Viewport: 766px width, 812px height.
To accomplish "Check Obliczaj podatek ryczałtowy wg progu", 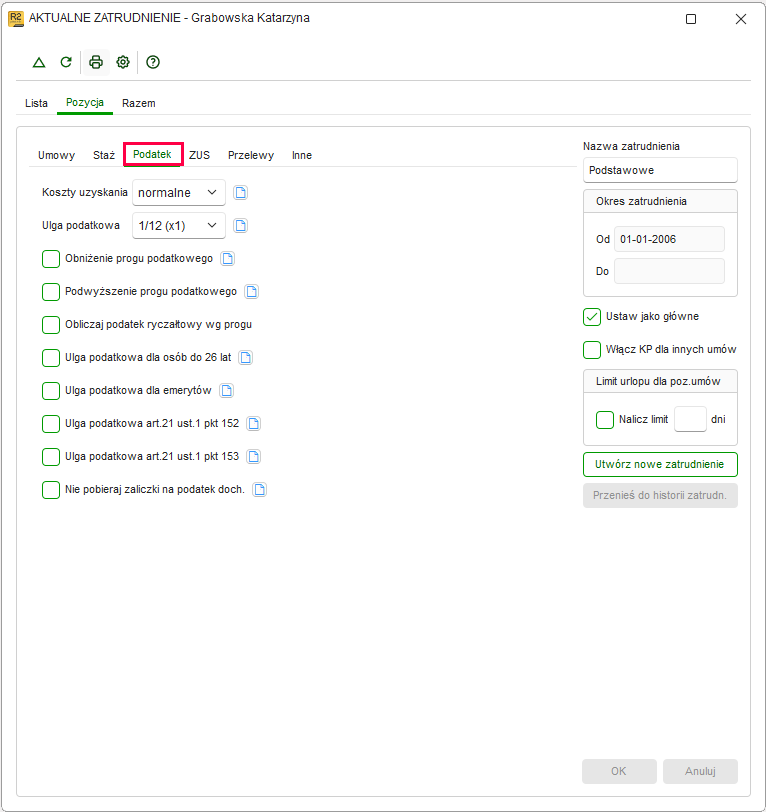I will [x=51, y=325].
